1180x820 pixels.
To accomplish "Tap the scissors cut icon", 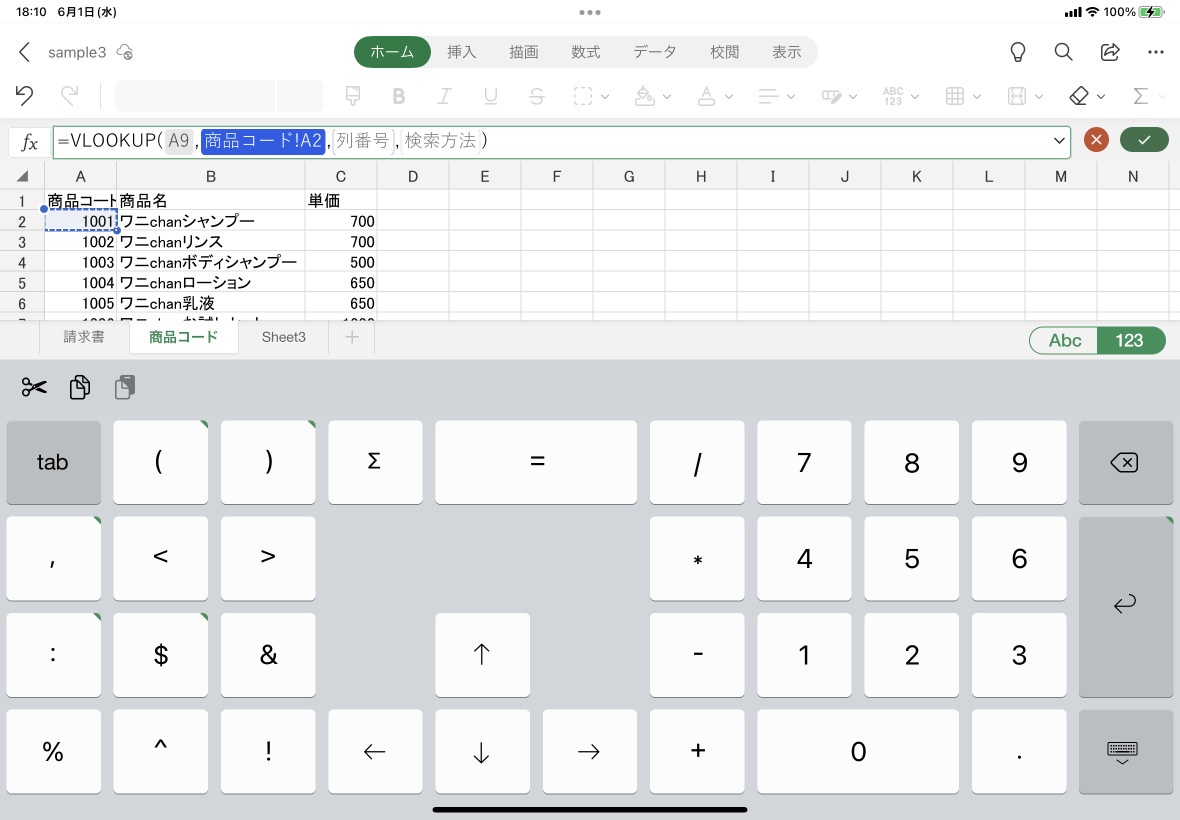I will pos(34,387).
